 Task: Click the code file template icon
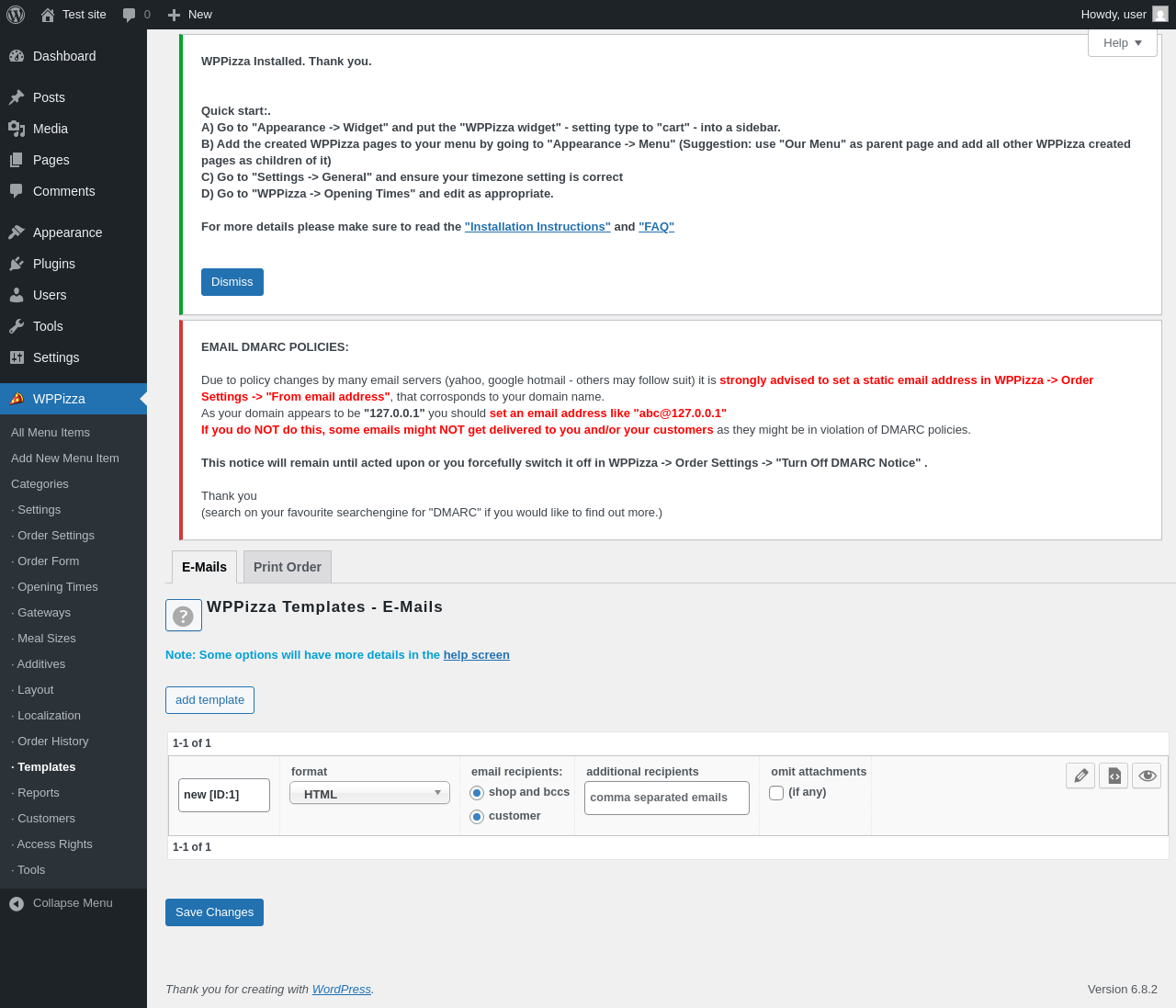pyautogui.click(x=1114, y=776)
